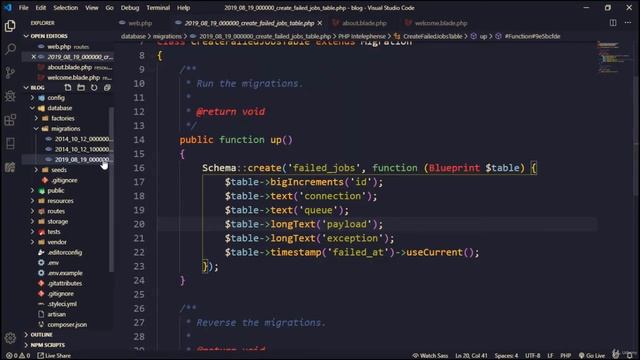
Task: Expand the routes folder
Action: pyautogui.click(x=56, y=211)
